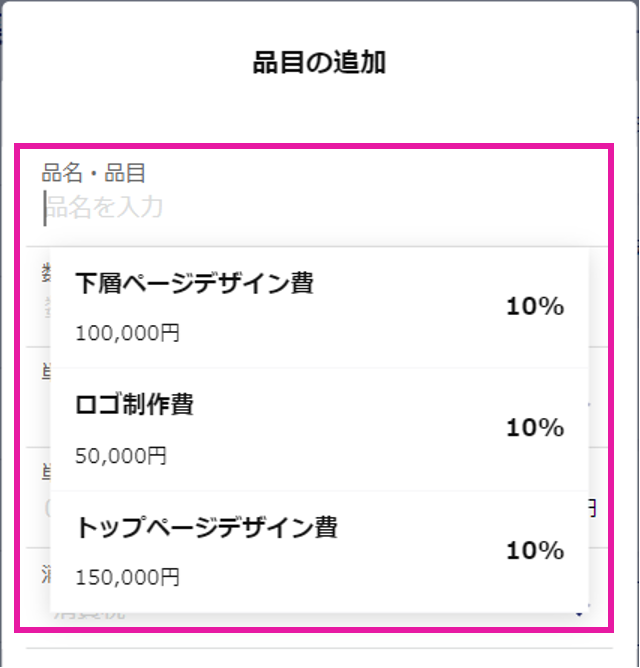Click the 10% rate beside 下層ページデザイン費
Screen dimensions: 640x668
pyautogui.click(x=535, y=307)
